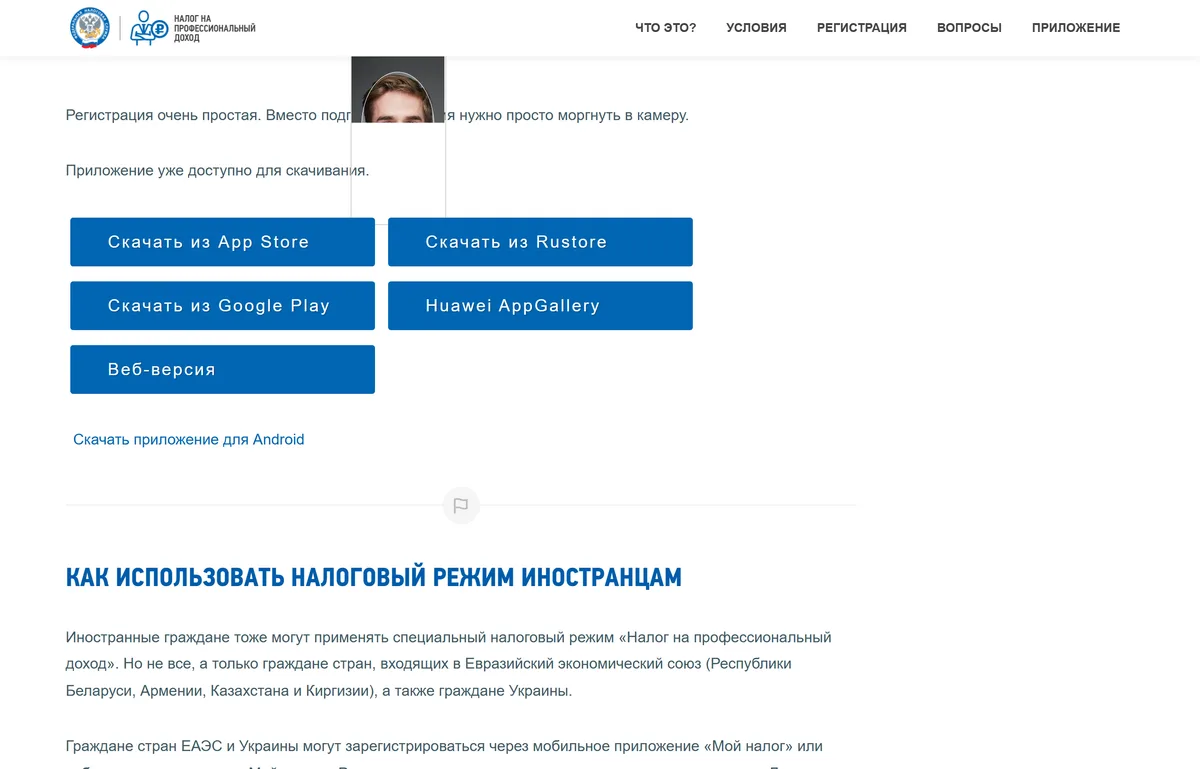Click the paragraph starting with 'Иностранные граждане тоже могут'

click(x=449, y=664)
